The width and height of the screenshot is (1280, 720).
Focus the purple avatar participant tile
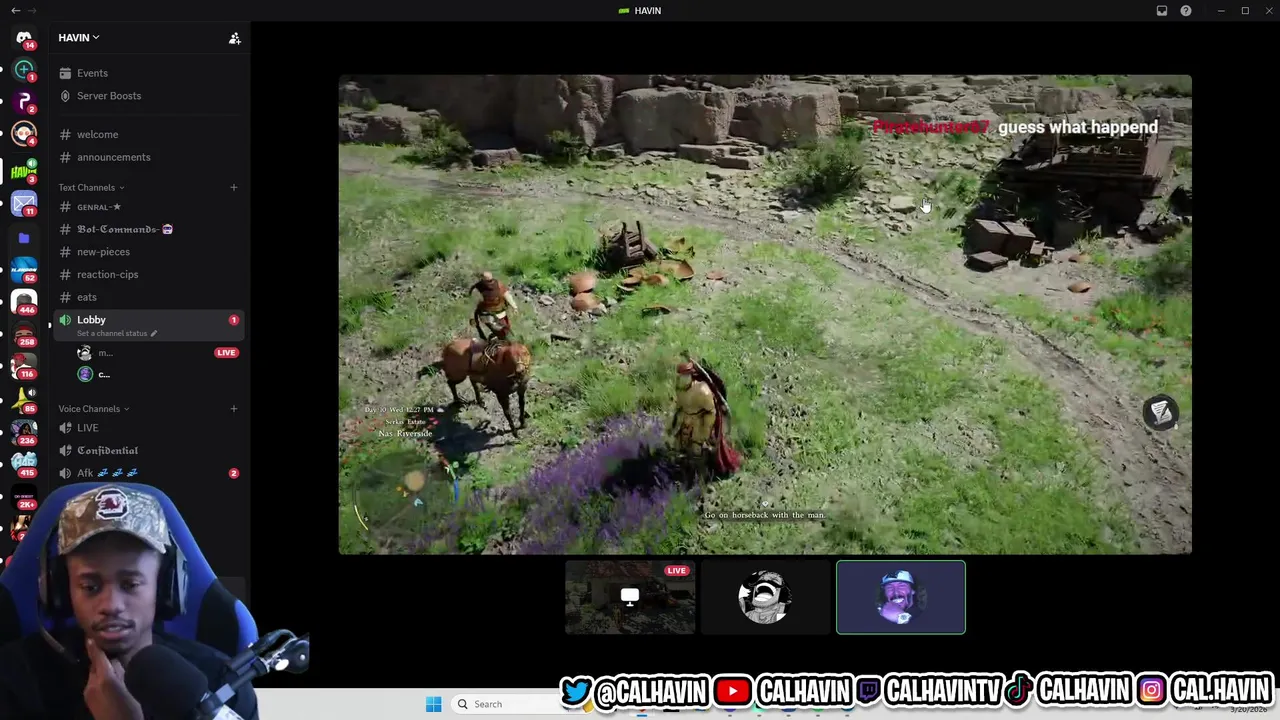pos(901,597)
